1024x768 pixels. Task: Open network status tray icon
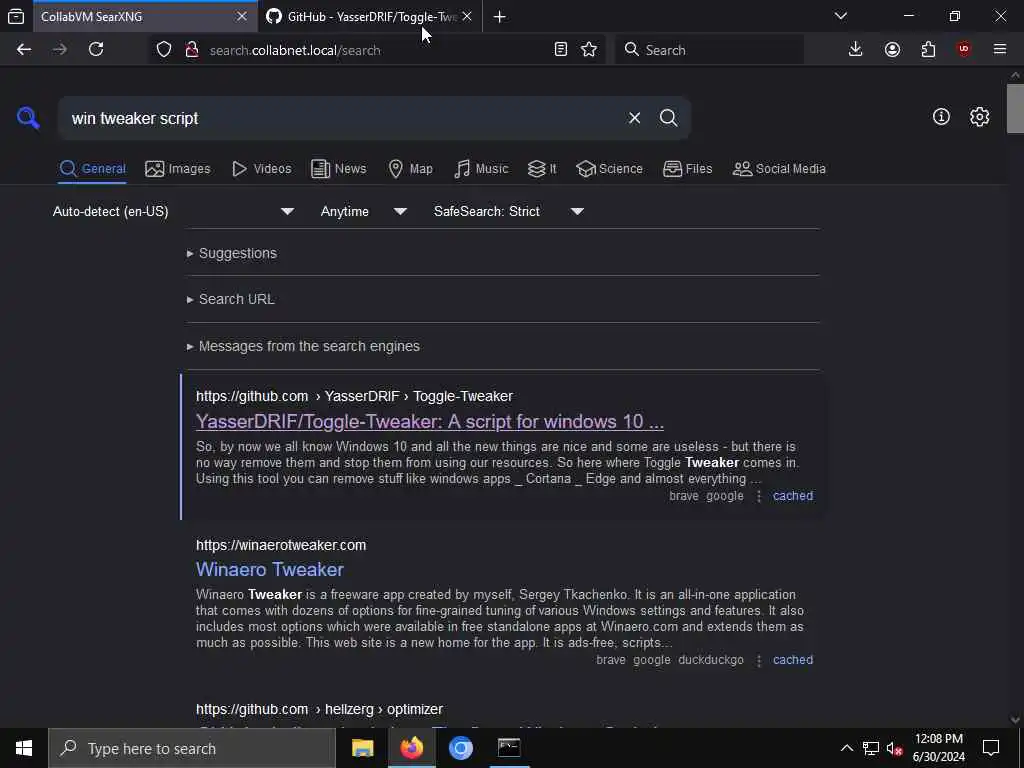871,748
